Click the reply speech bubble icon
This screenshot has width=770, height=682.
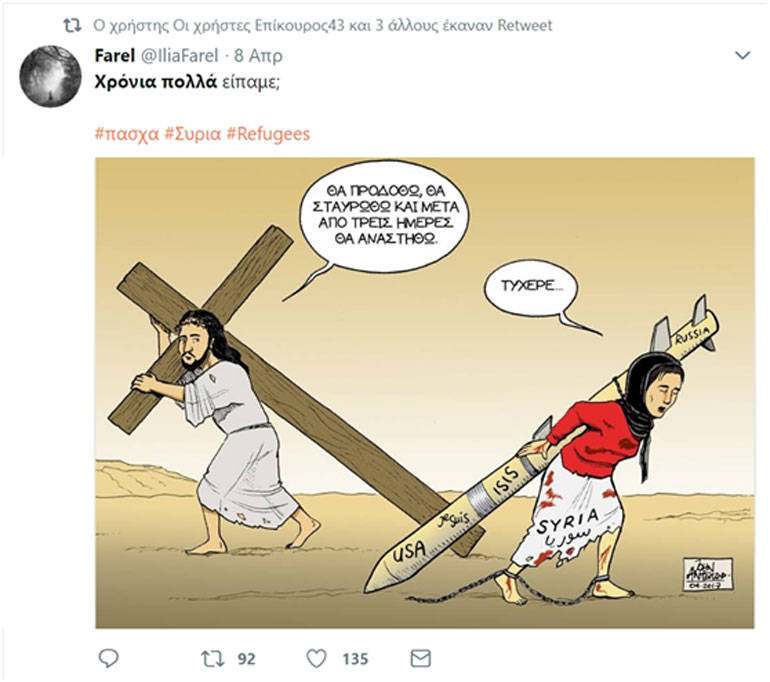[x=109, y=658]
